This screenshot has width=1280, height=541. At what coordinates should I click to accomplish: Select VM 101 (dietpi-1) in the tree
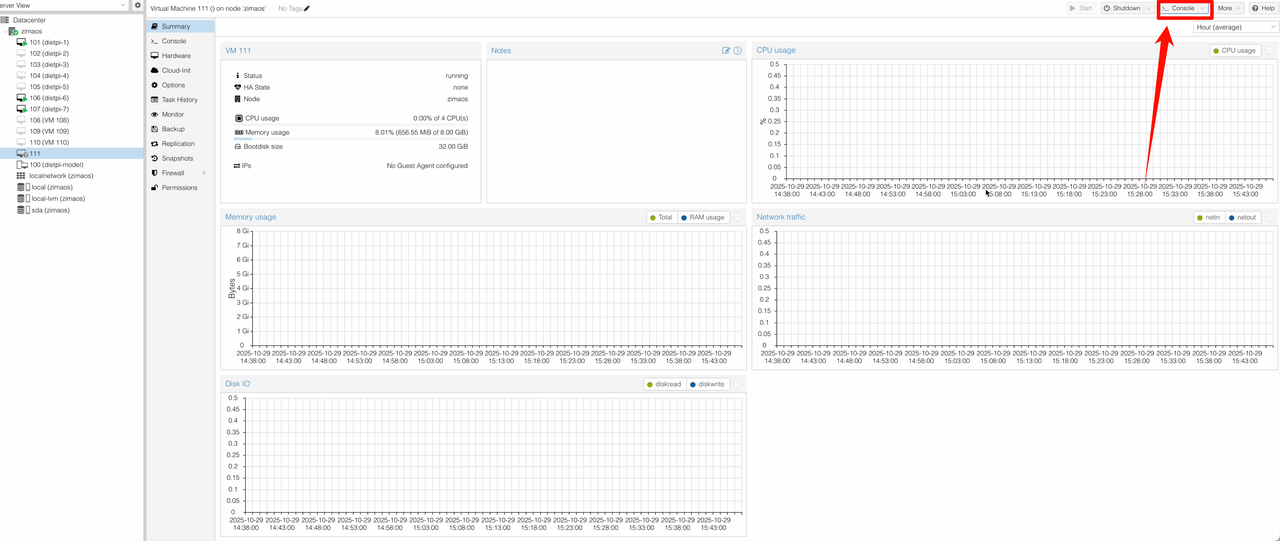pos(48,43)
